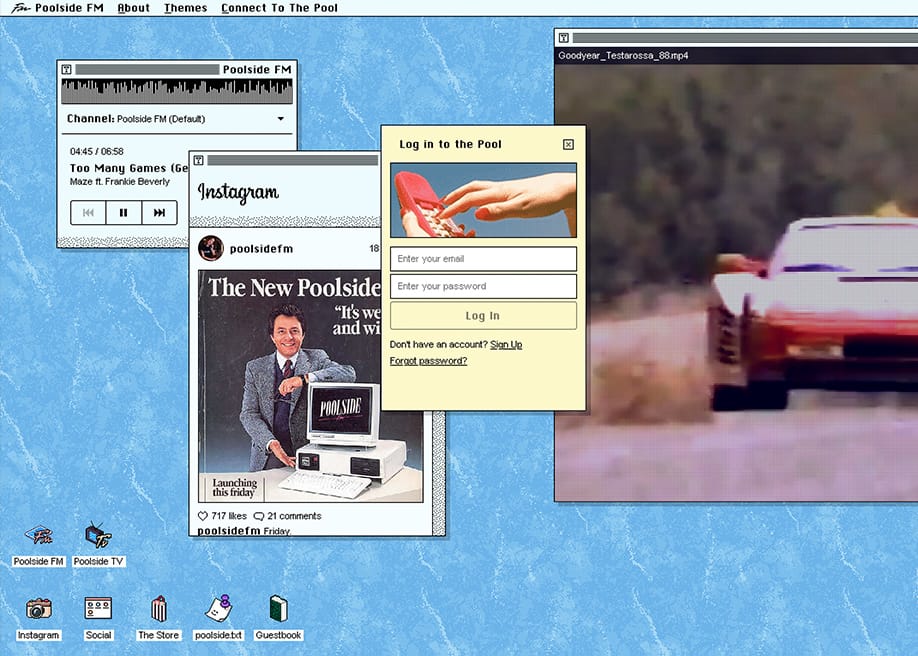Open the Channel dropdown arrow
The width and height of the screenshot is (918, 656).
(281, 119)
